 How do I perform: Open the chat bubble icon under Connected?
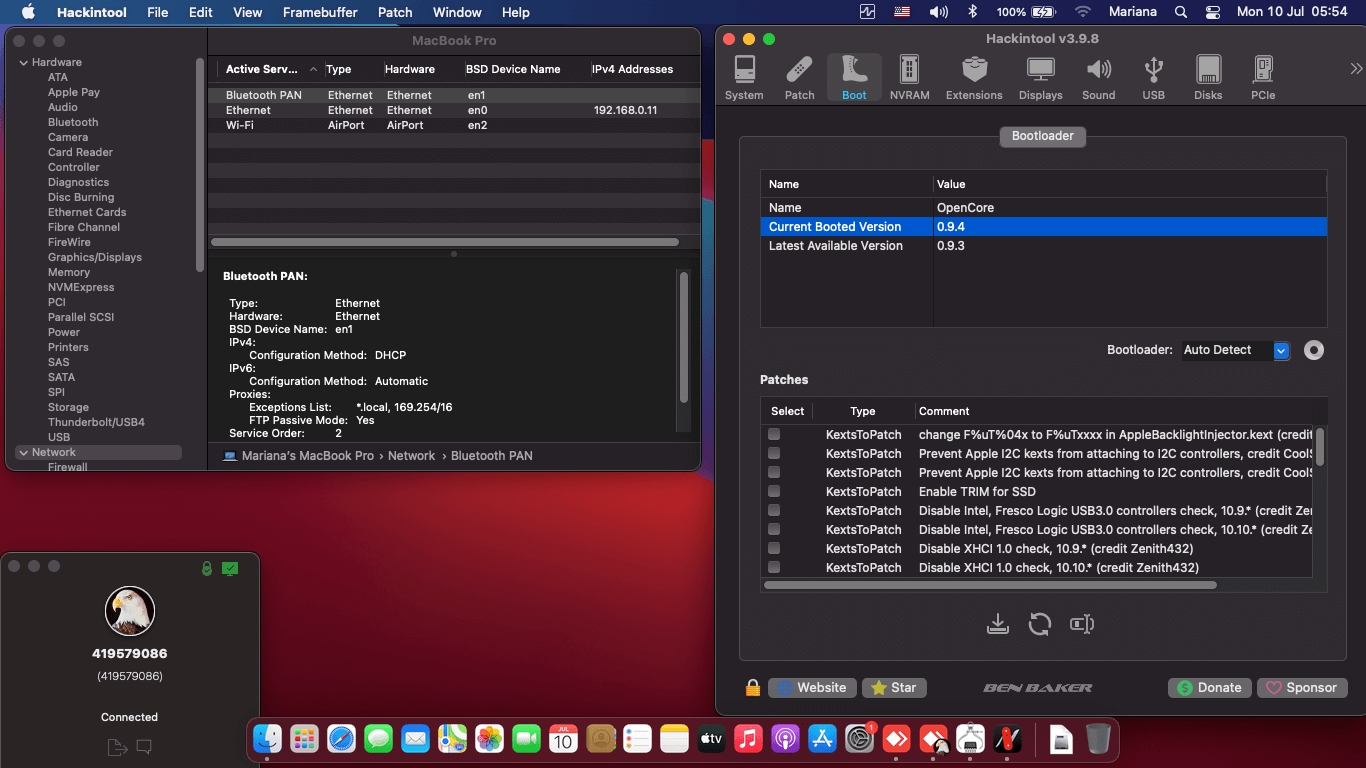pos(144,746)
